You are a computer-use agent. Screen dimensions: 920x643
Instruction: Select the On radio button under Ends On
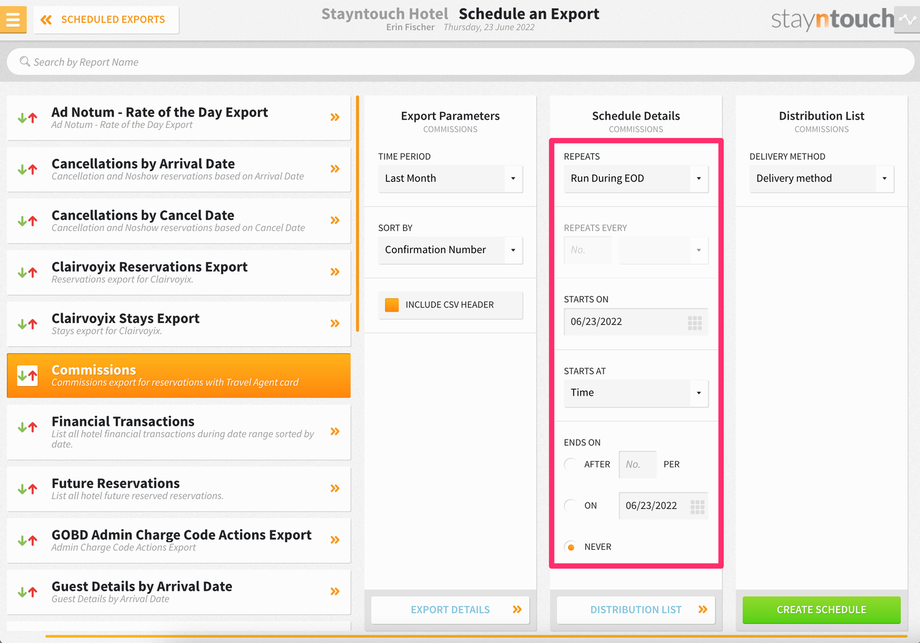coord(570,506)
